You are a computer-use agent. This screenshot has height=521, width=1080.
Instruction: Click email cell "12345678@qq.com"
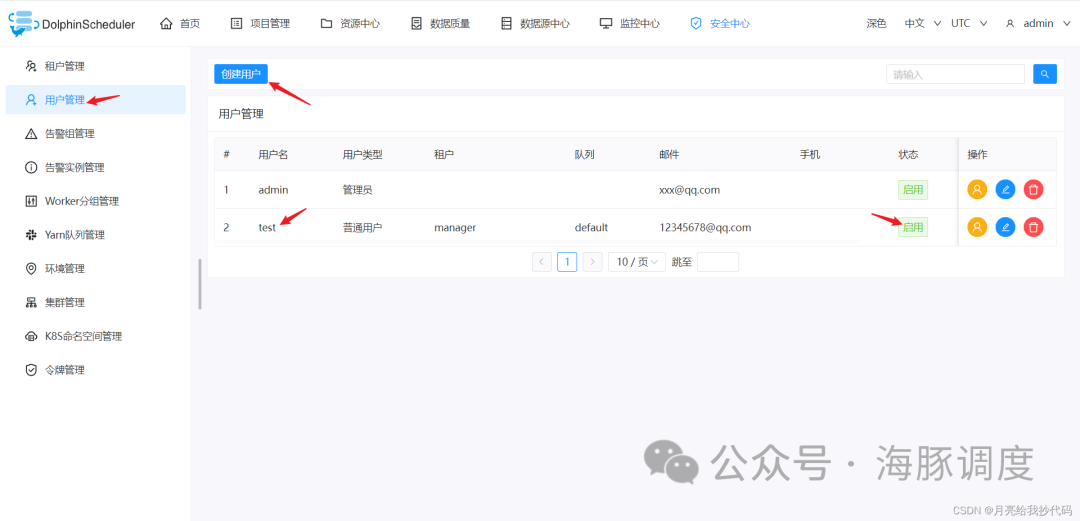[x=705, y=227]
